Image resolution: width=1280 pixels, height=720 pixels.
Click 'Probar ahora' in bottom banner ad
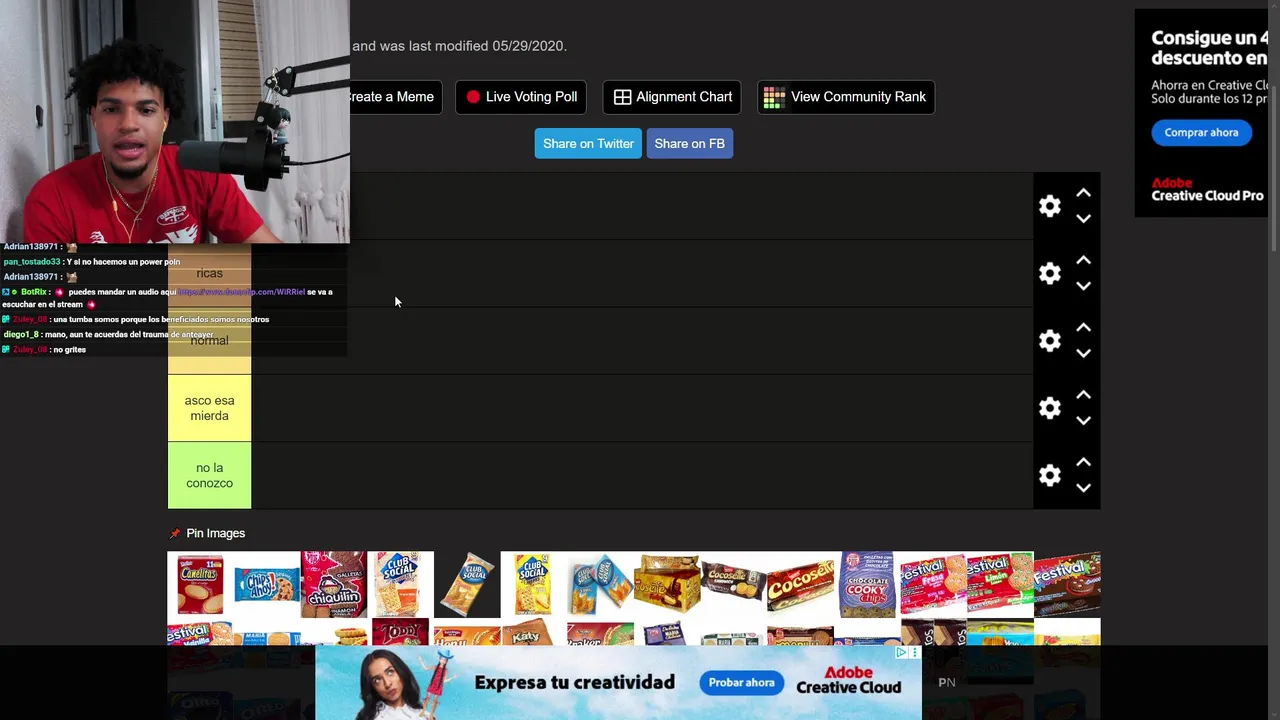click(742, 682)
